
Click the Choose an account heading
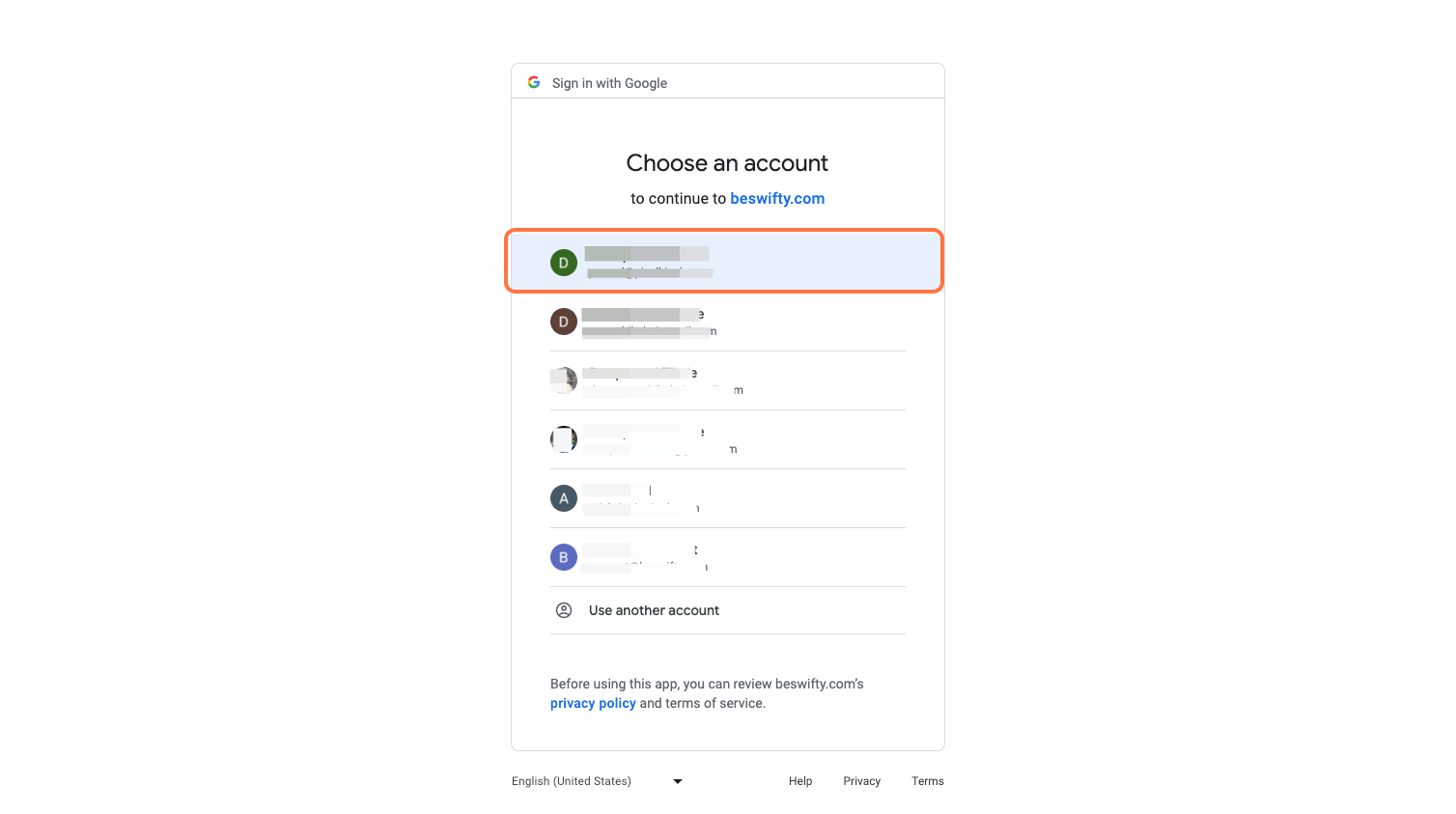pos(727,162)
